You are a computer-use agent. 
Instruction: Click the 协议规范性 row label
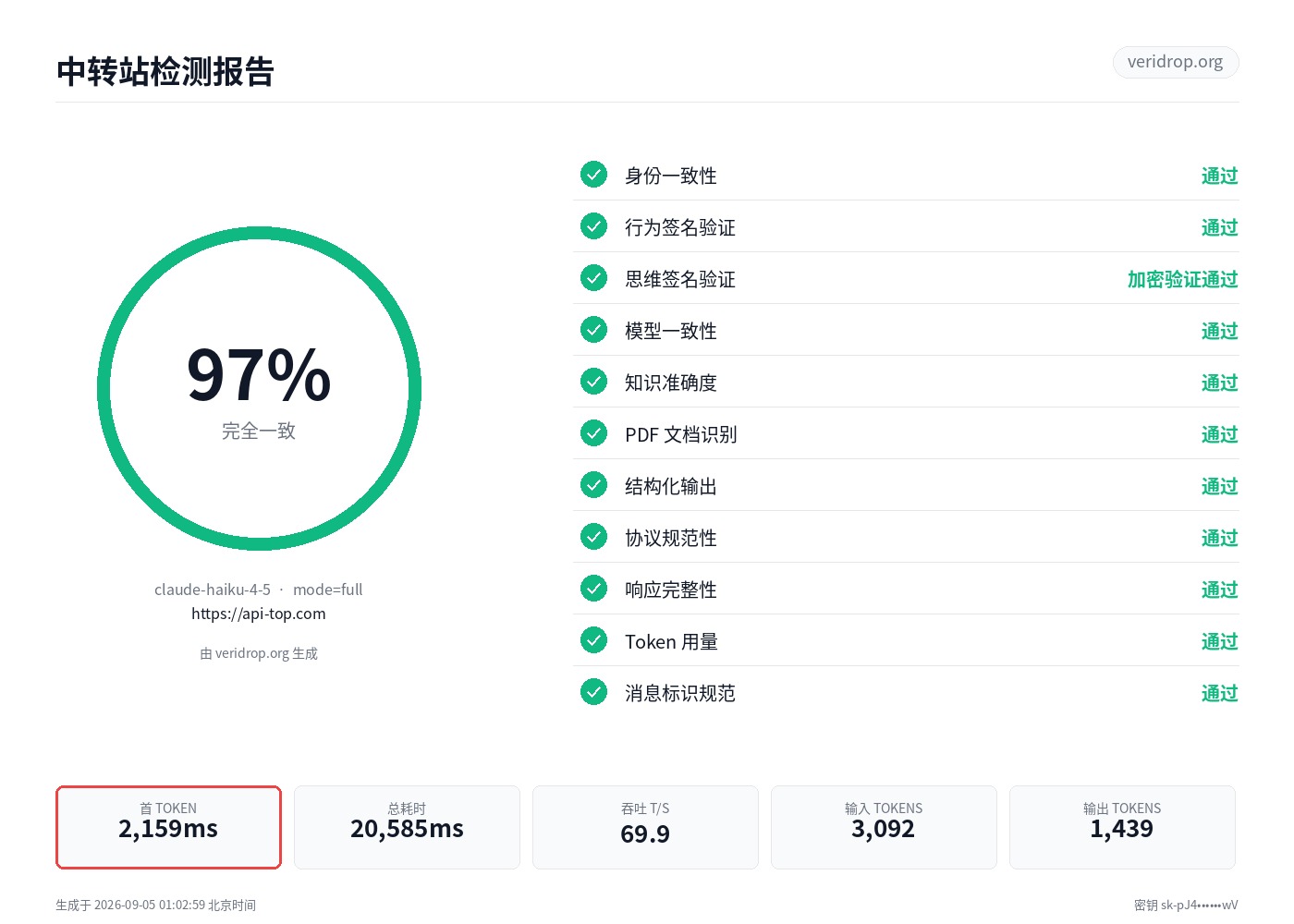pos(671,538)
